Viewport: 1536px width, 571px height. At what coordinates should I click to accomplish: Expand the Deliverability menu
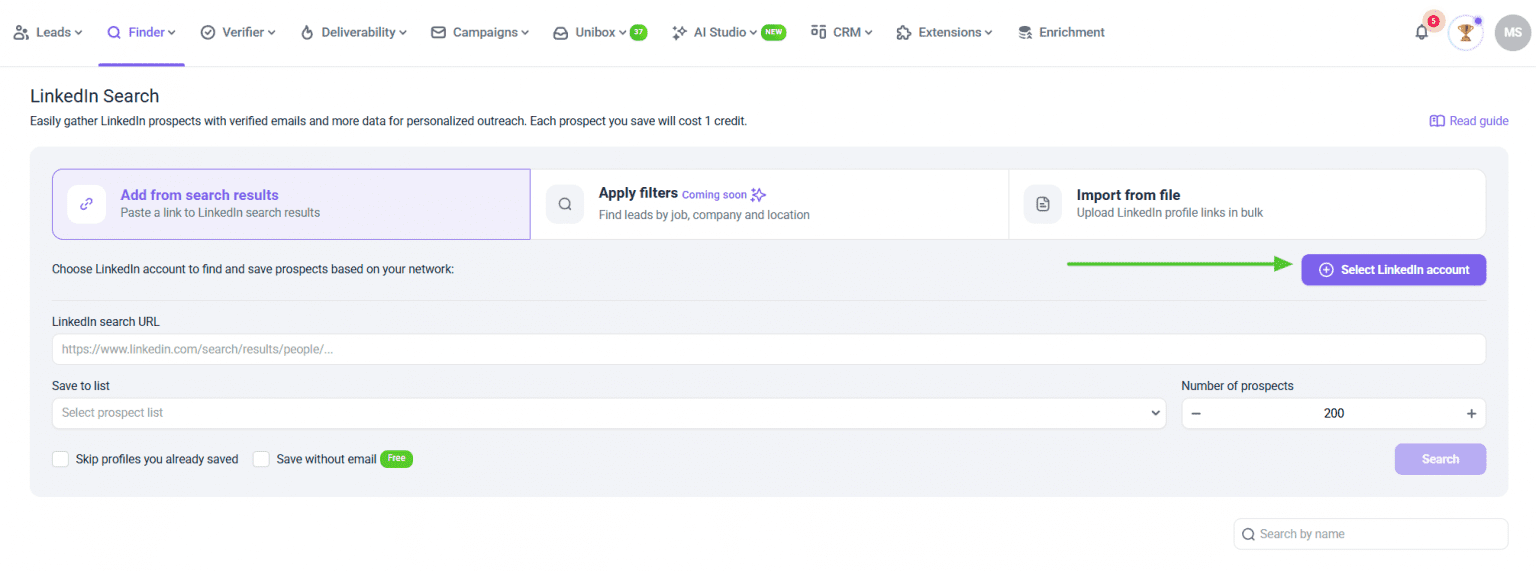[353, 33]
